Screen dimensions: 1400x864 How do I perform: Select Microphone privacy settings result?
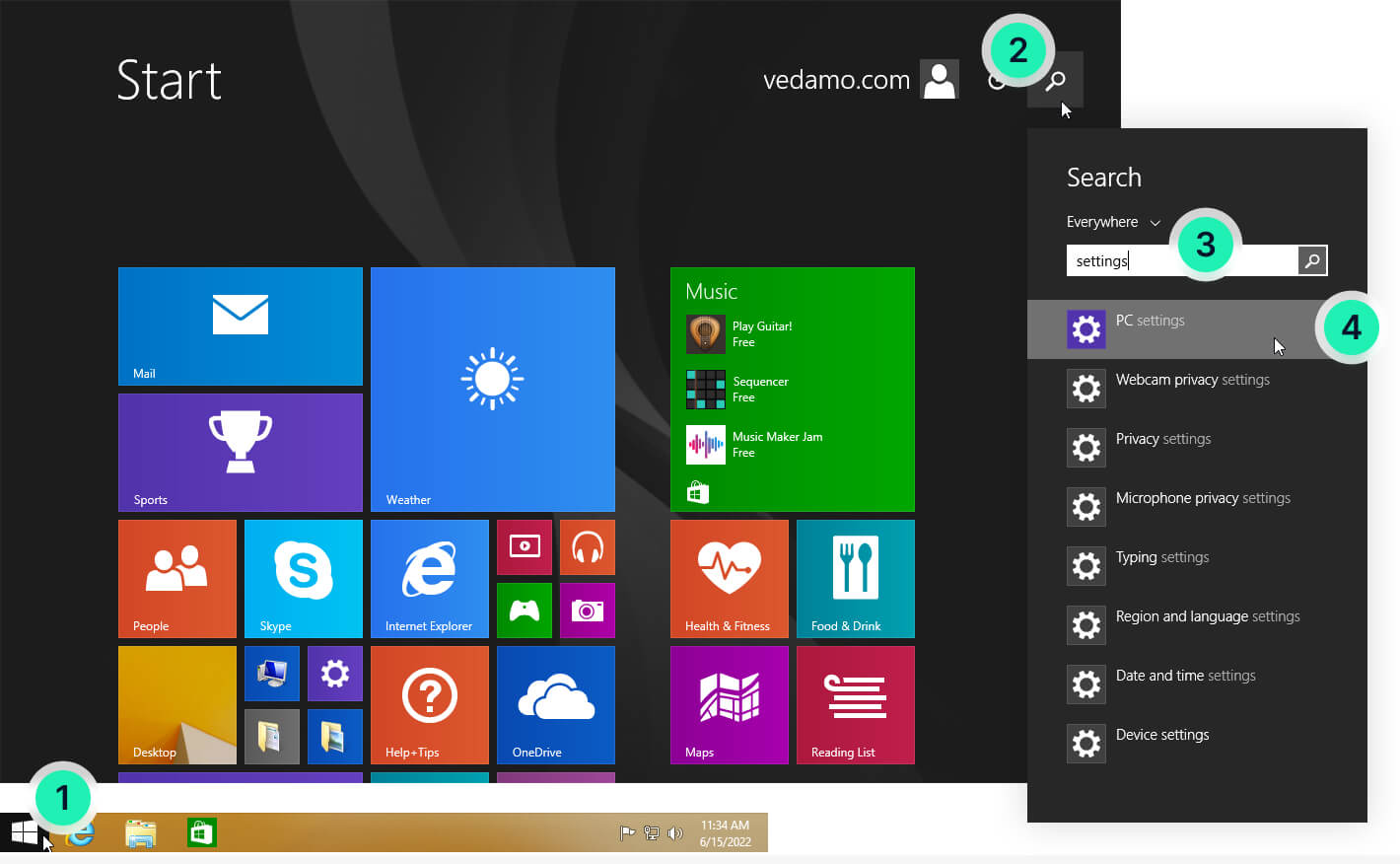point(1197,507)
